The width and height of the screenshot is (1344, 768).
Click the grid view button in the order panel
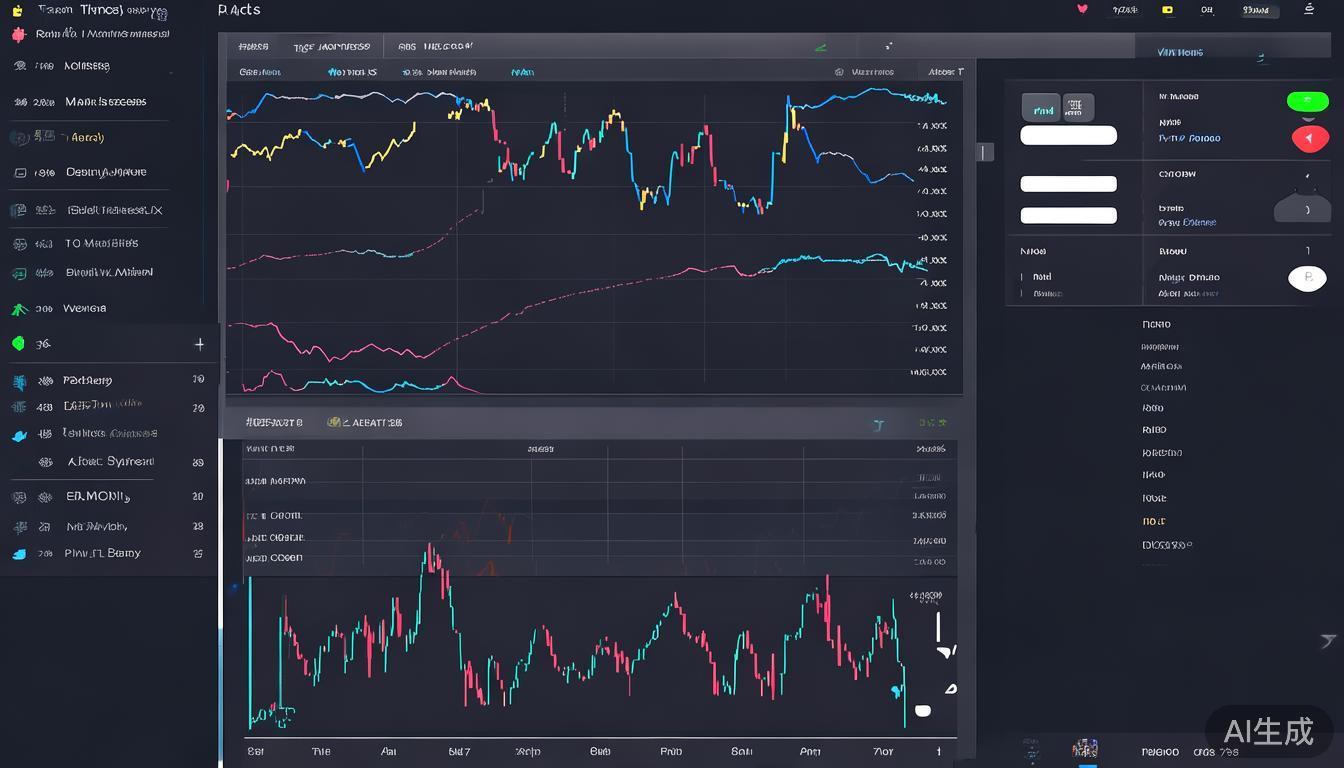[1078, 107]
